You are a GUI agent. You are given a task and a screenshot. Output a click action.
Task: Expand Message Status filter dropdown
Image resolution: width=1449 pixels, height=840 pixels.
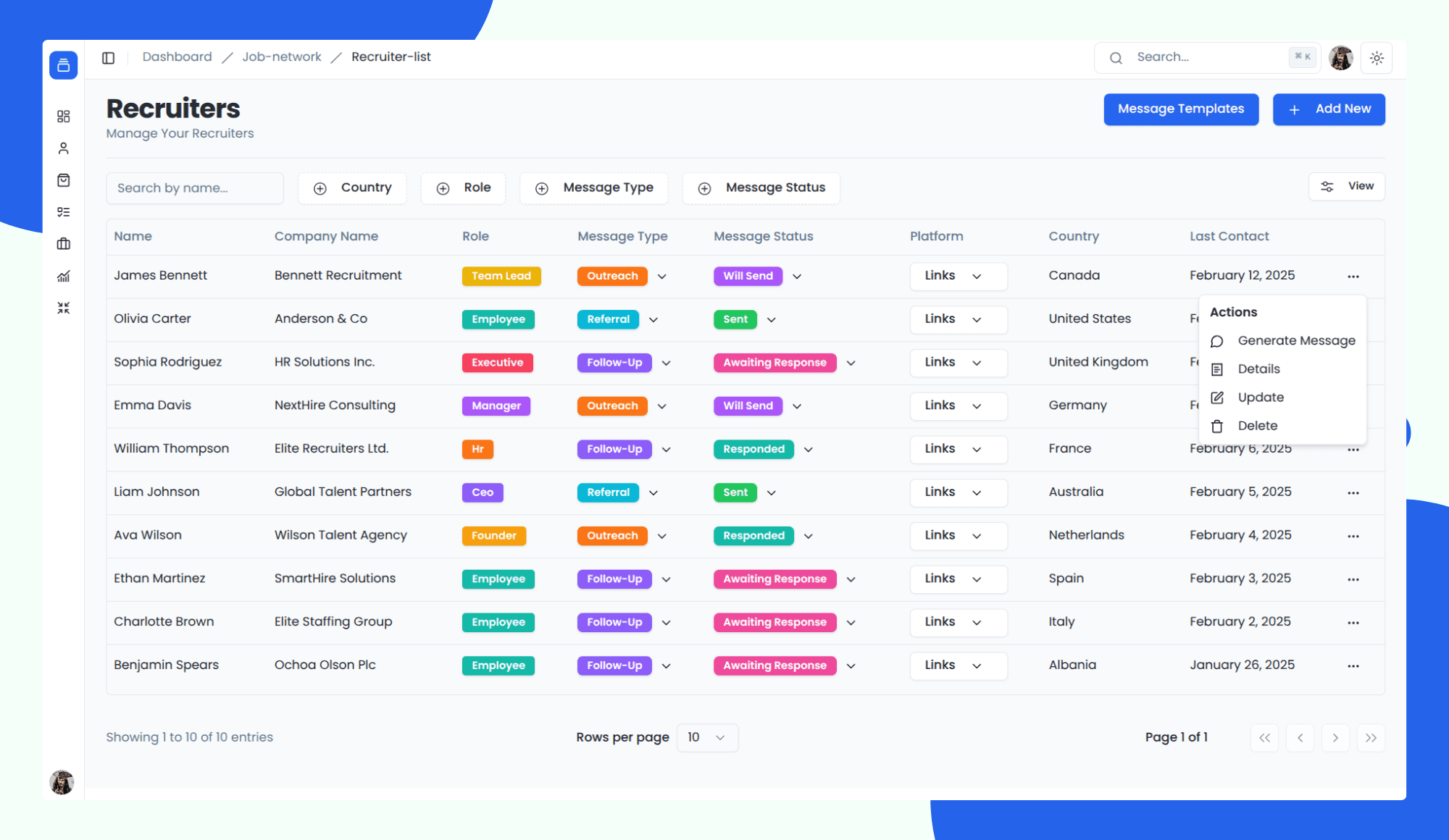[764, 187]
